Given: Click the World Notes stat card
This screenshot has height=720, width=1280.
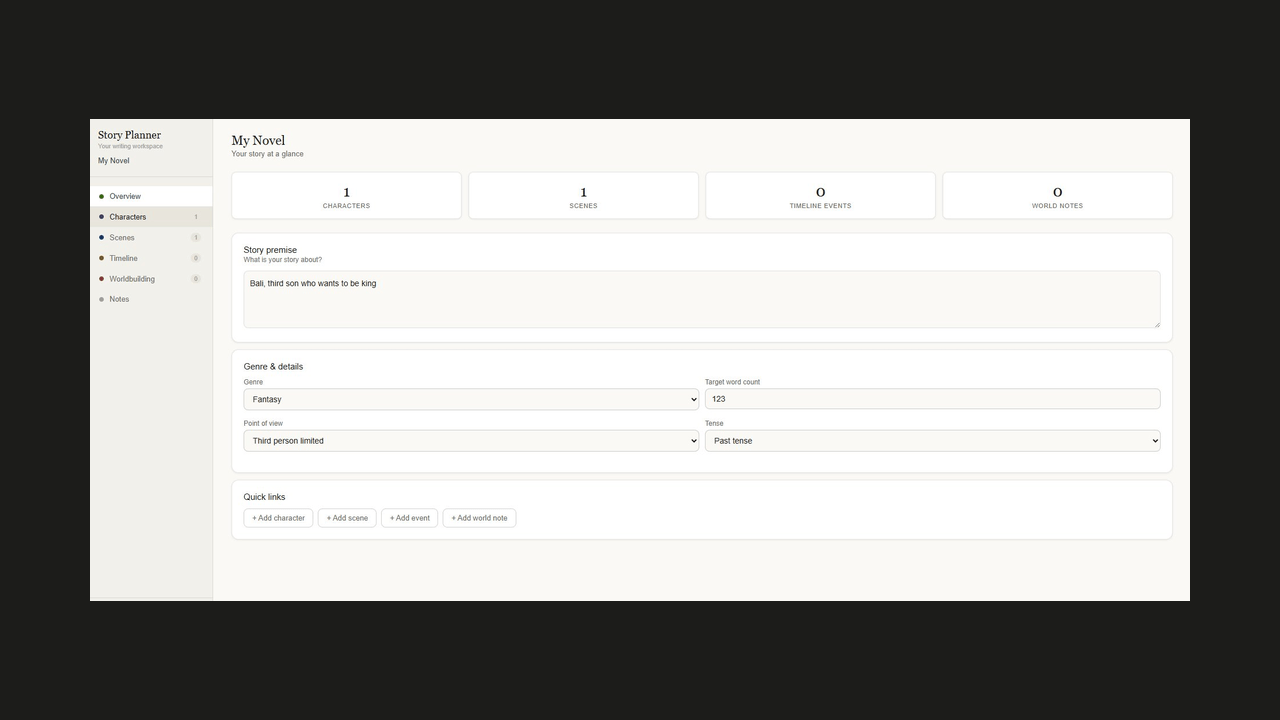Looking at the screenshot, I should pyautogui.click(x=1057, y=195).
